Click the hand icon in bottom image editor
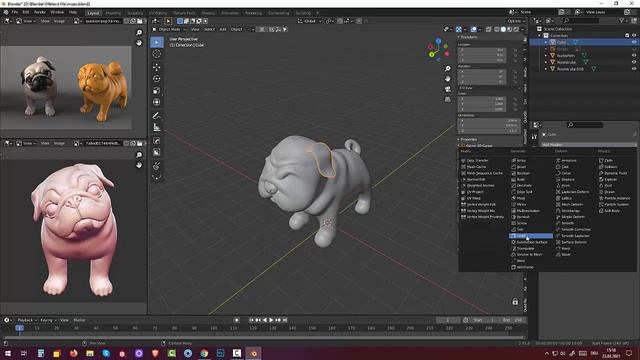 (139, 165)
